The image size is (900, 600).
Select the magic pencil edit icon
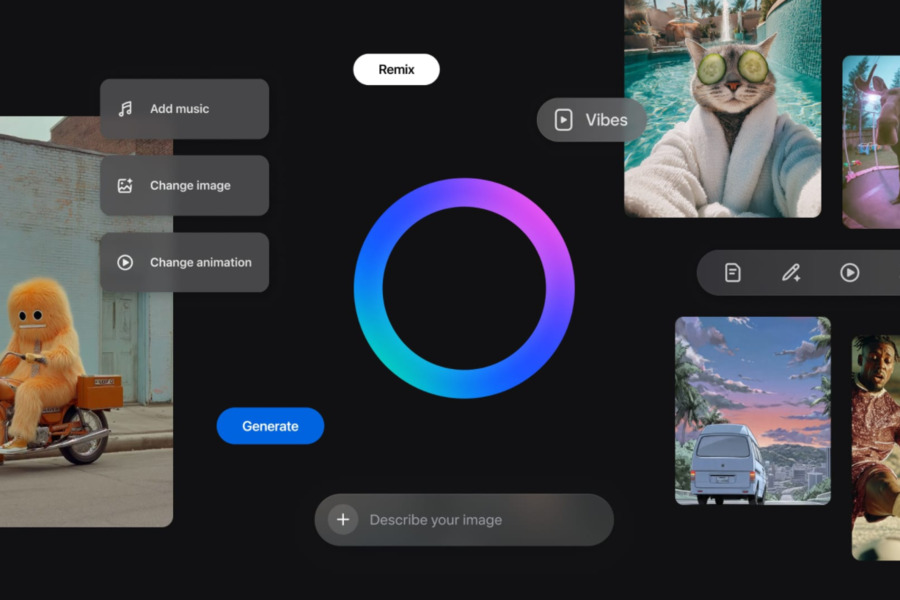point(792,273)
